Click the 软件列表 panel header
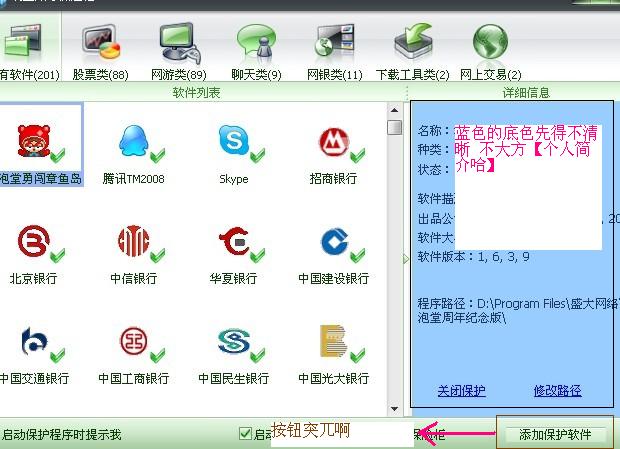This screenshot has width=620, height=449. tap(197, 93)
